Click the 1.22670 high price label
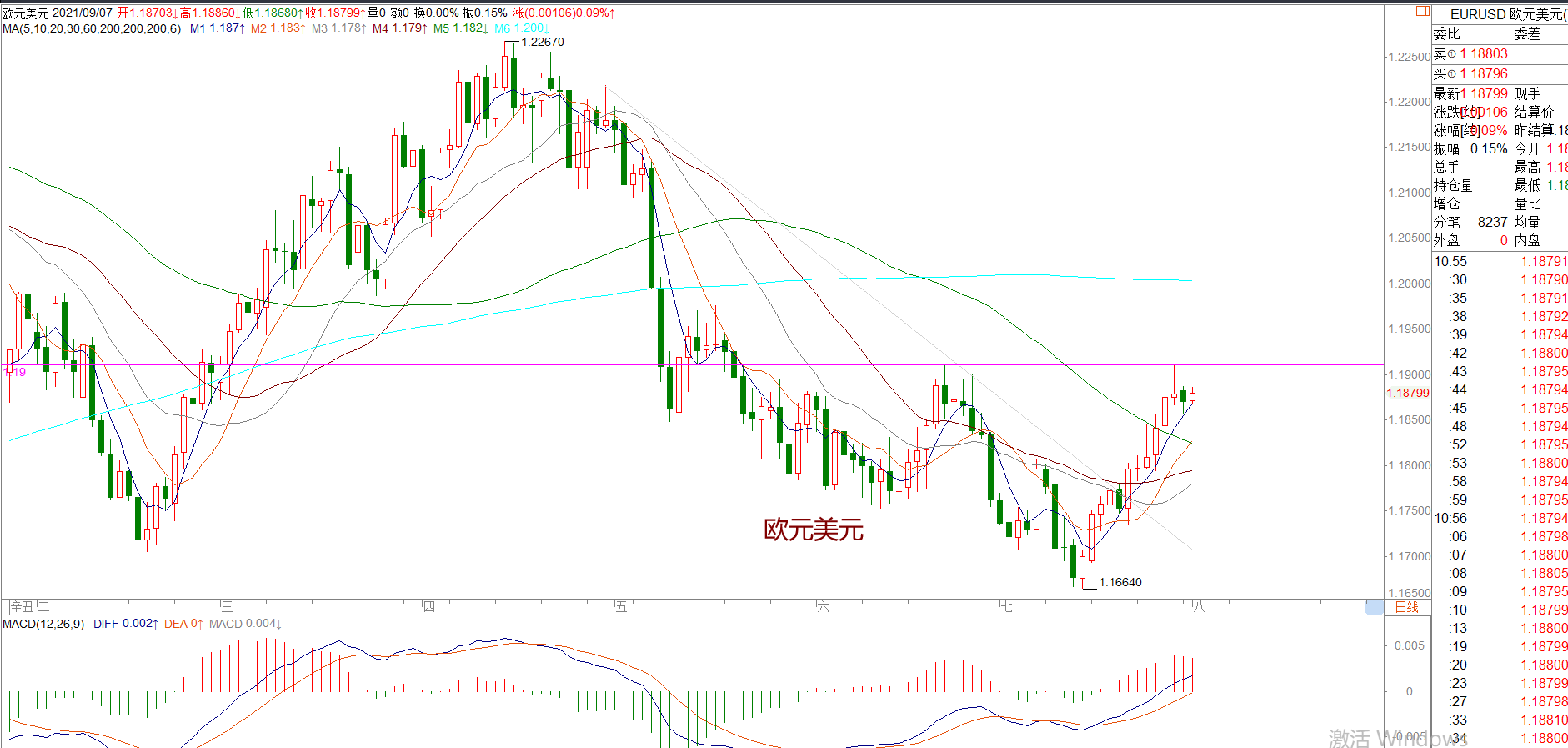 543,42
